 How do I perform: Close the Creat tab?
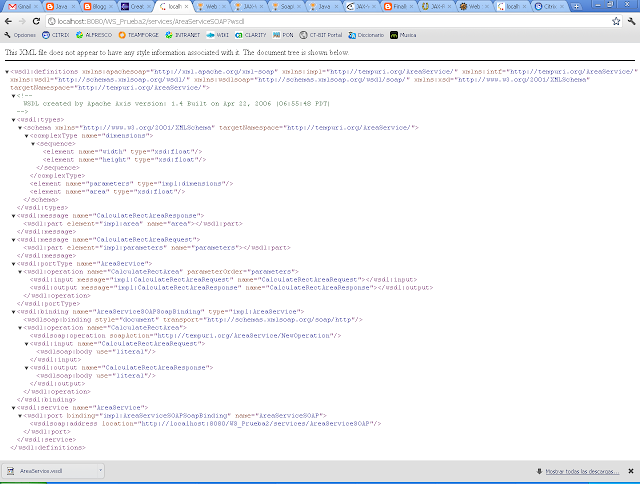click(x=149, y=7)
